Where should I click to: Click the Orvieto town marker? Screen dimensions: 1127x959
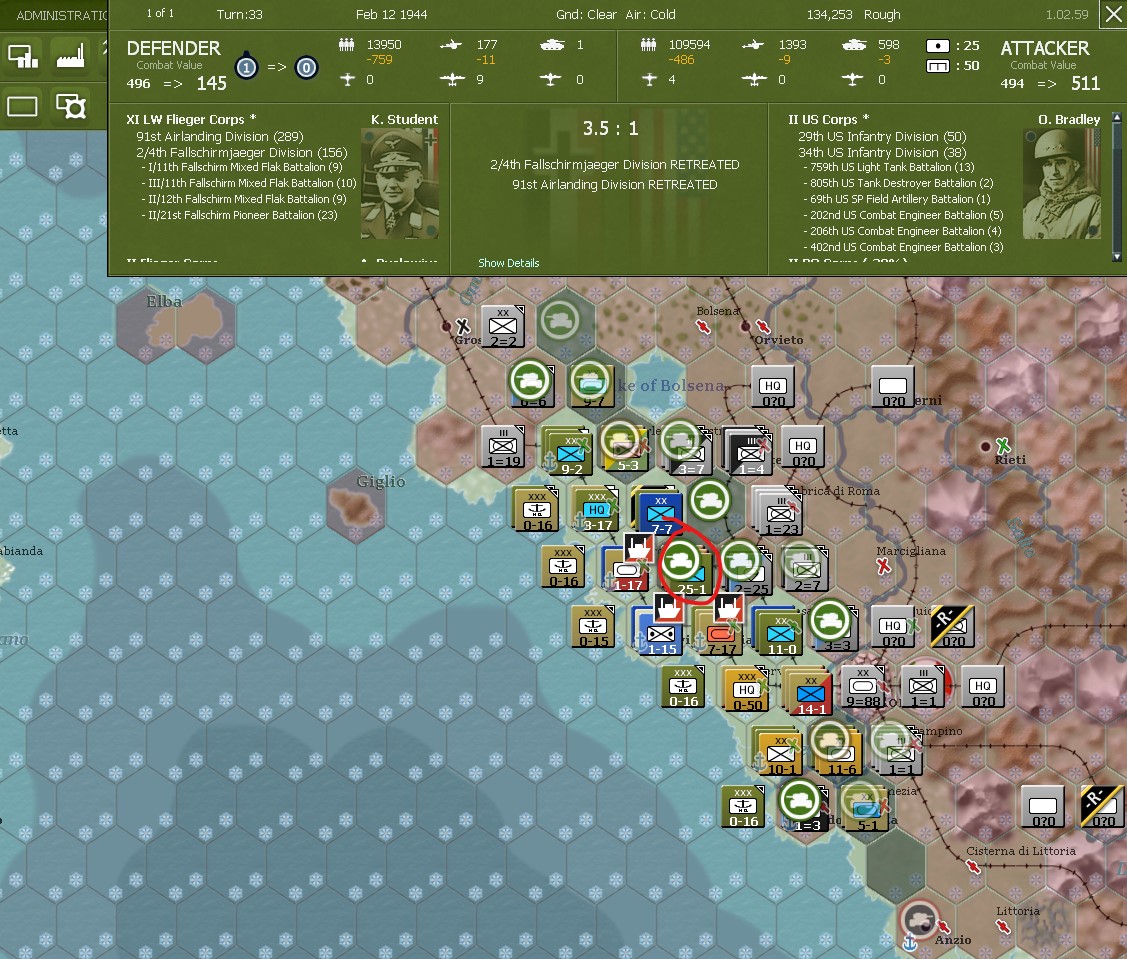pos(746,326)
